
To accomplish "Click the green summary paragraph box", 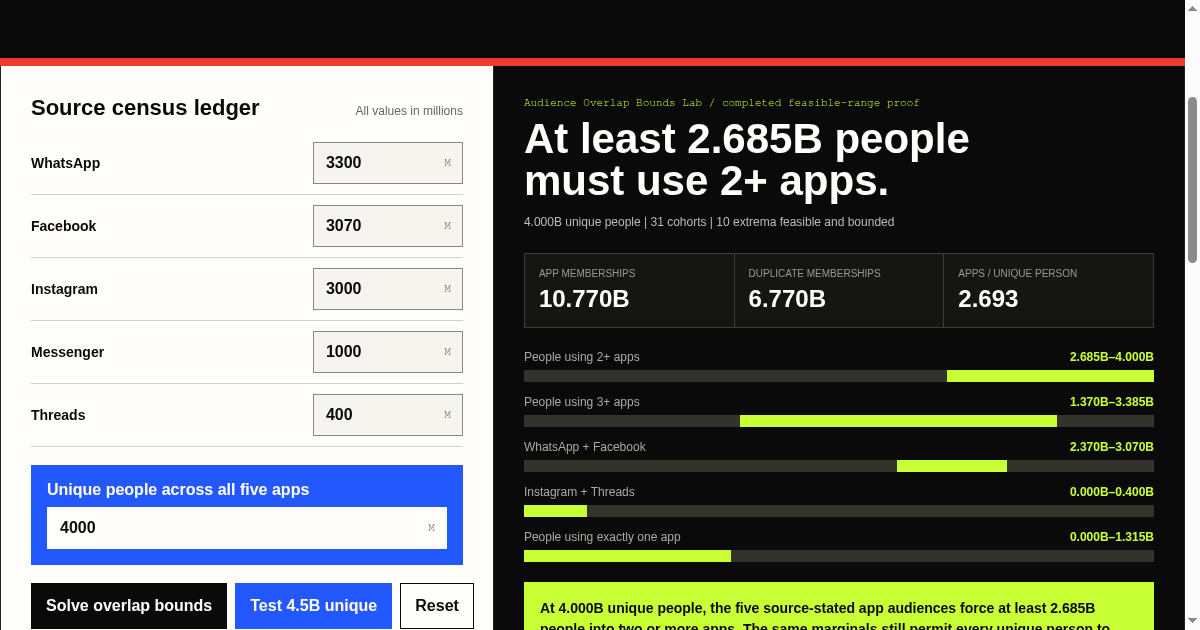I will pos(839,606).
